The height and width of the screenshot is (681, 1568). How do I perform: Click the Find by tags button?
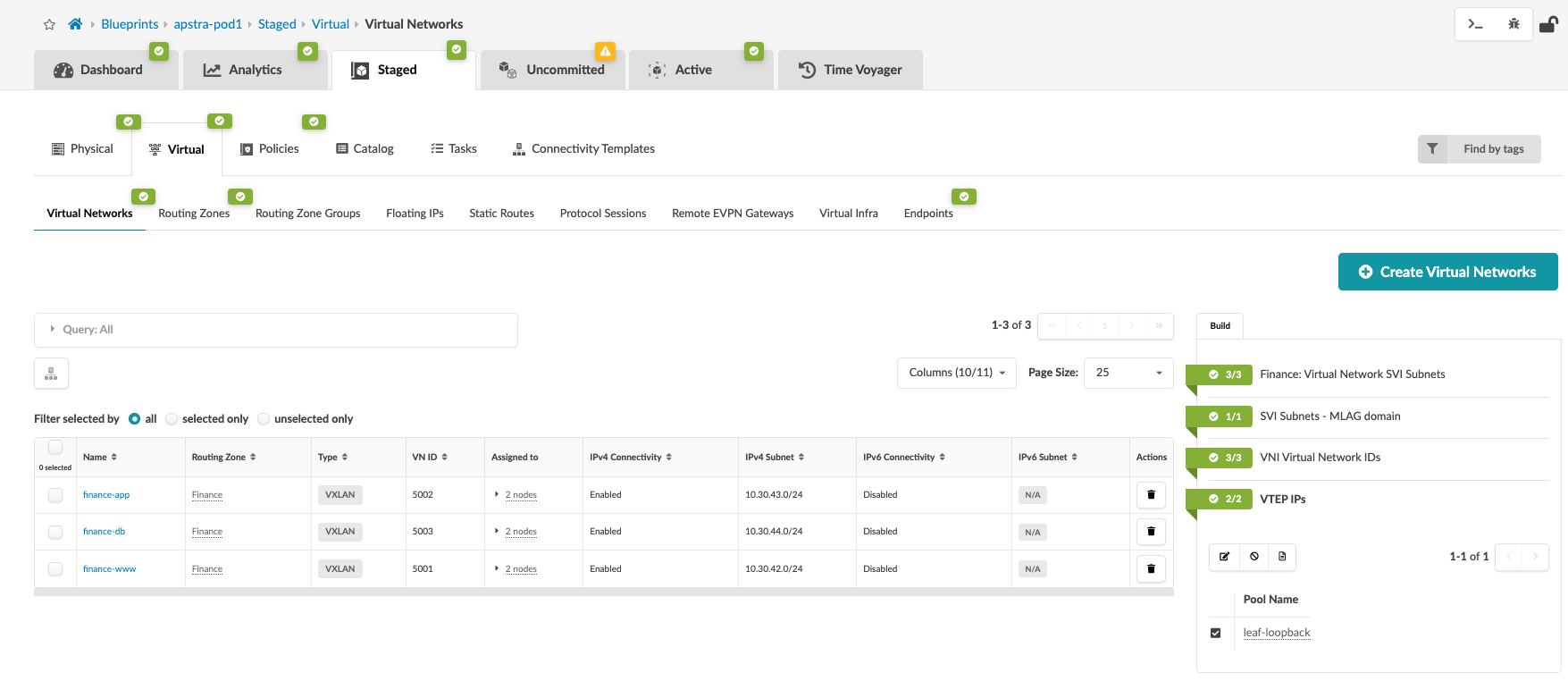1479,149
